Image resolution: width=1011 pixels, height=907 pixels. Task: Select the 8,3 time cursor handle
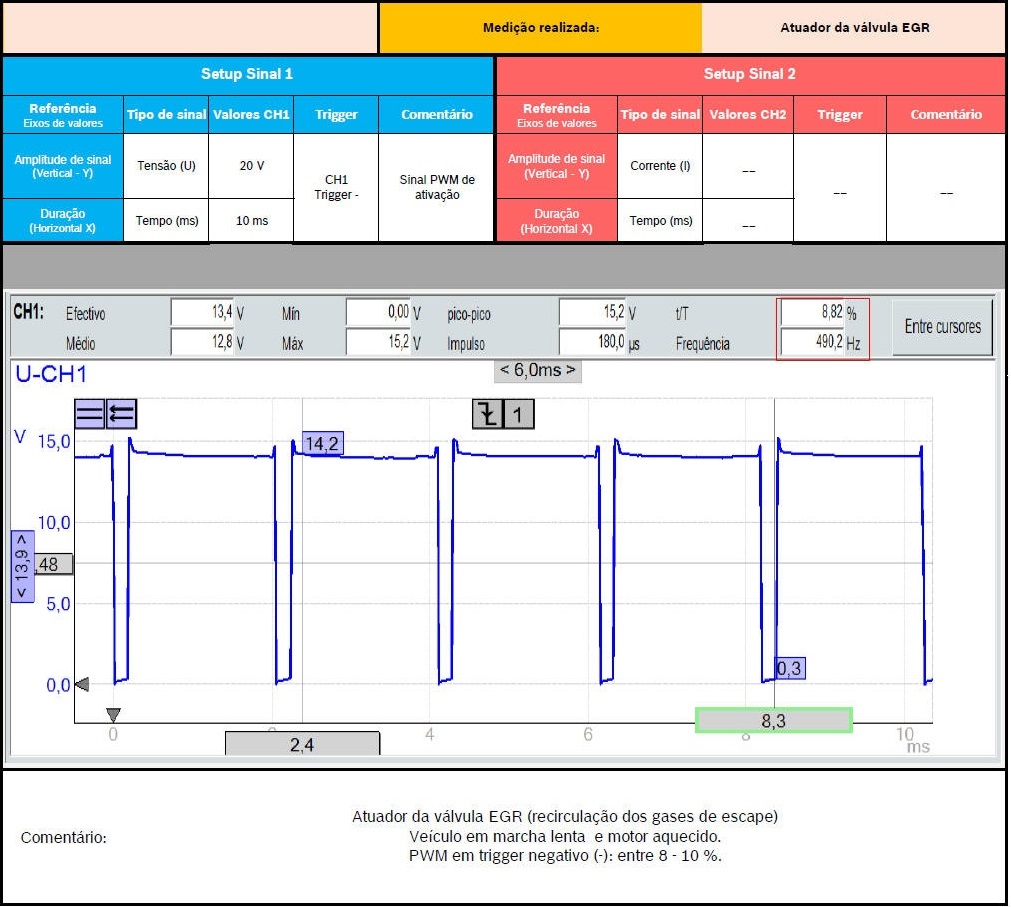[x=773, y=719]
